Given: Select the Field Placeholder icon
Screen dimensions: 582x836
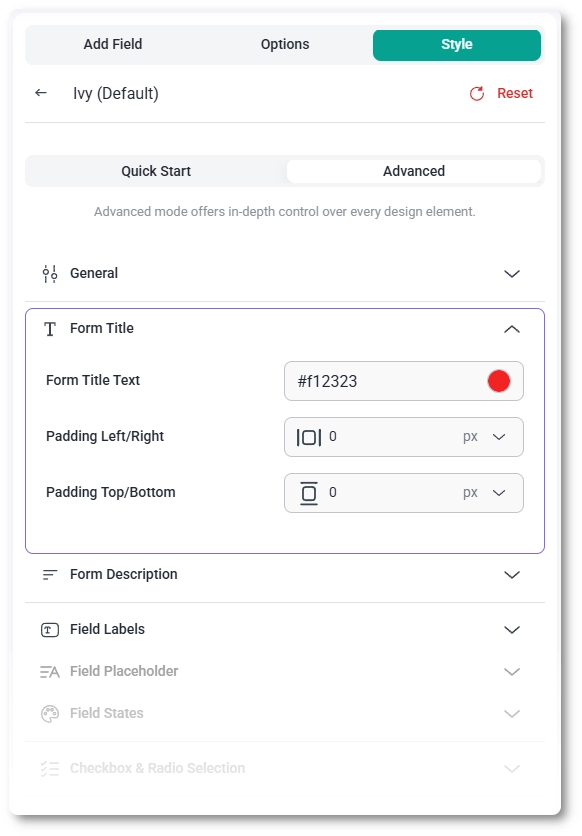Looking at the screenshot, I should click(x=47, y=671).
